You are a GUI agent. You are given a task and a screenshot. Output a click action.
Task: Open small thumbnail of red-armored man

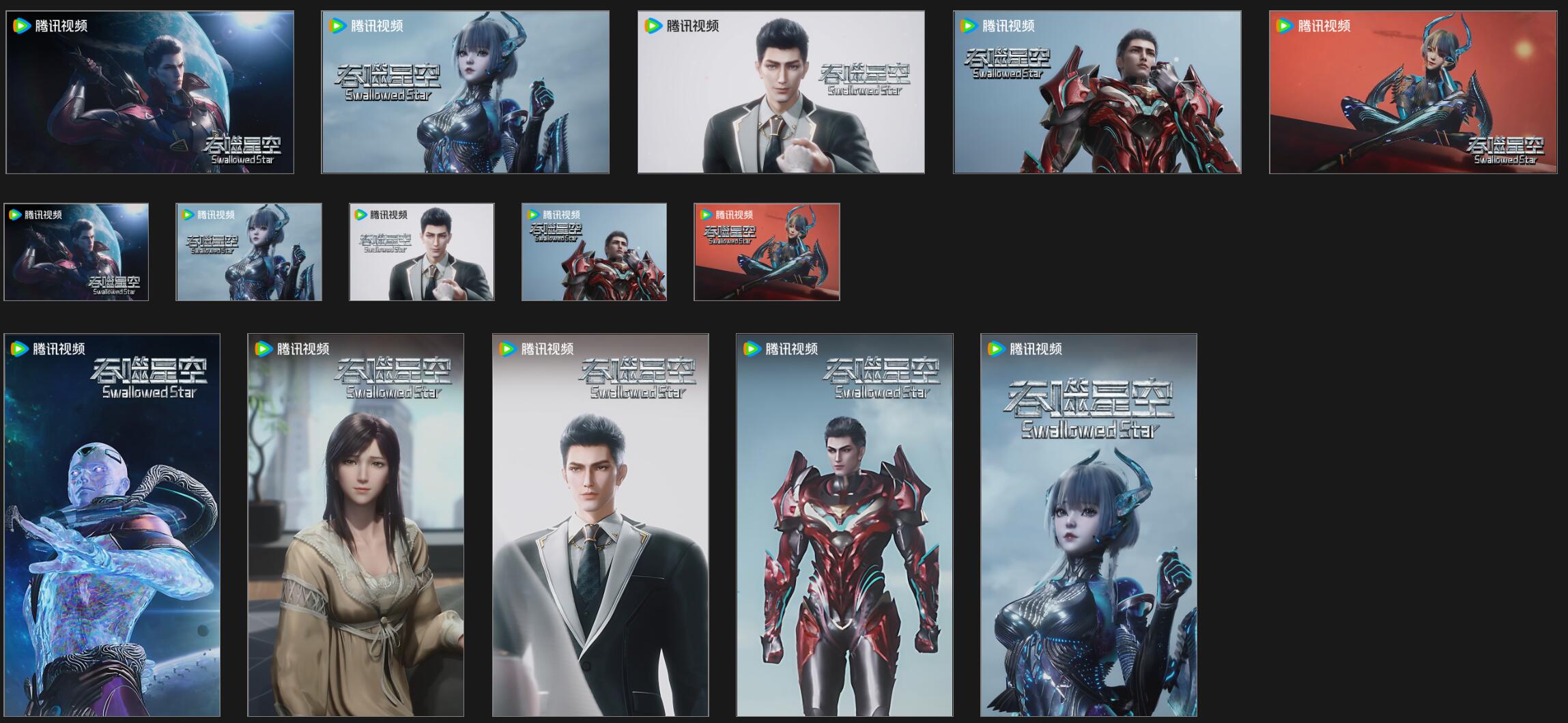click(595, 252)
